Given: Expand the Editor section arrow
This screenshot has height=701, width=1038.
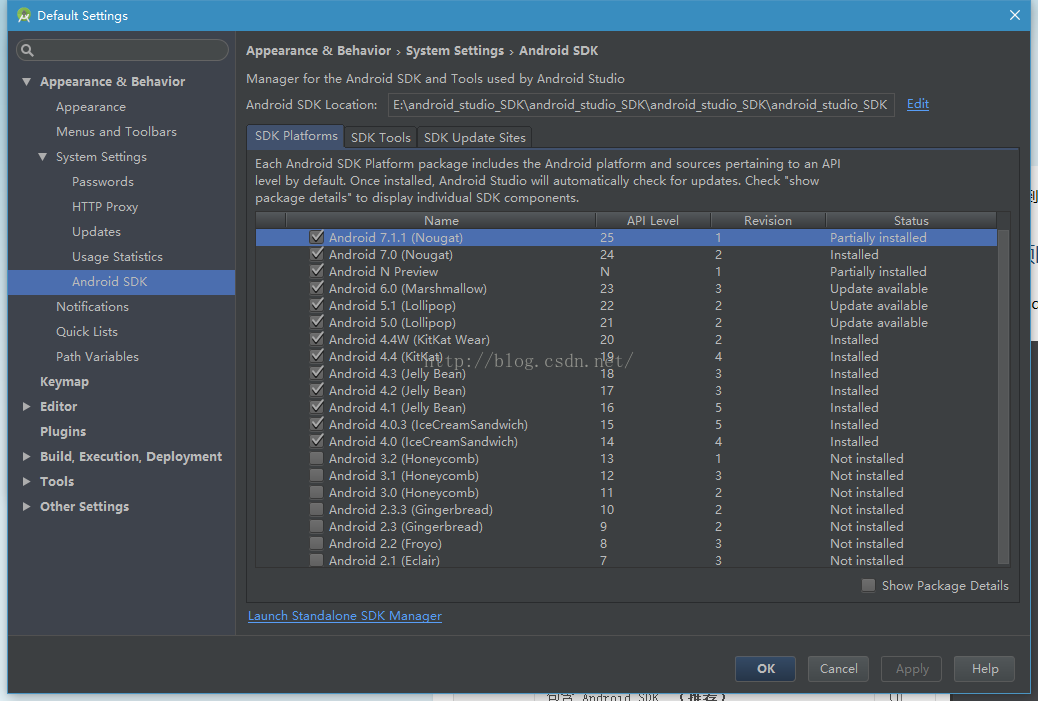Looking at the screenshot, I should coord(26,406).
